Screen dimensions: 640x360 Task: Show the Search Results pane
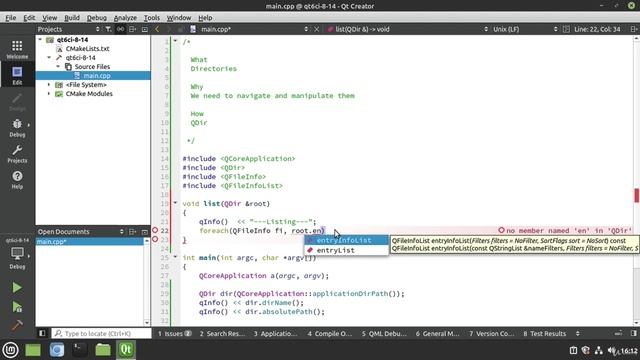tap(222, 333)
